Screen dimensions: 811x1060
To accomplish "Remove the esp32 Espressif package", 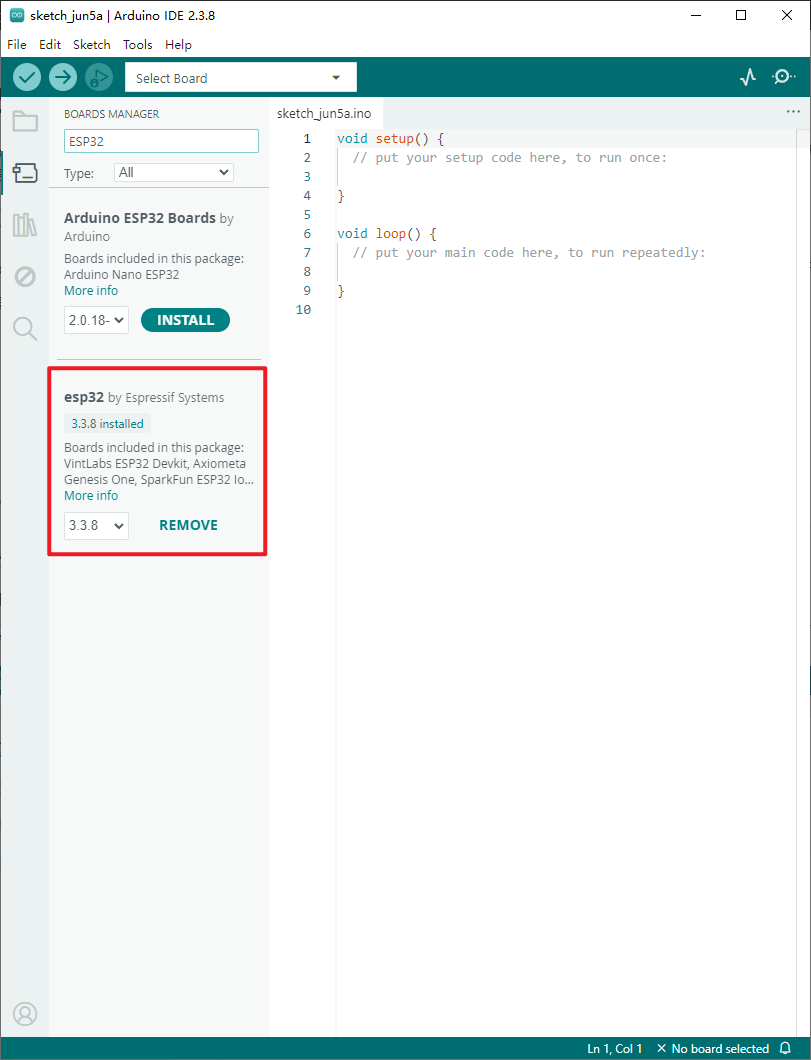I will pyautogui.click(x=189, y=525).
